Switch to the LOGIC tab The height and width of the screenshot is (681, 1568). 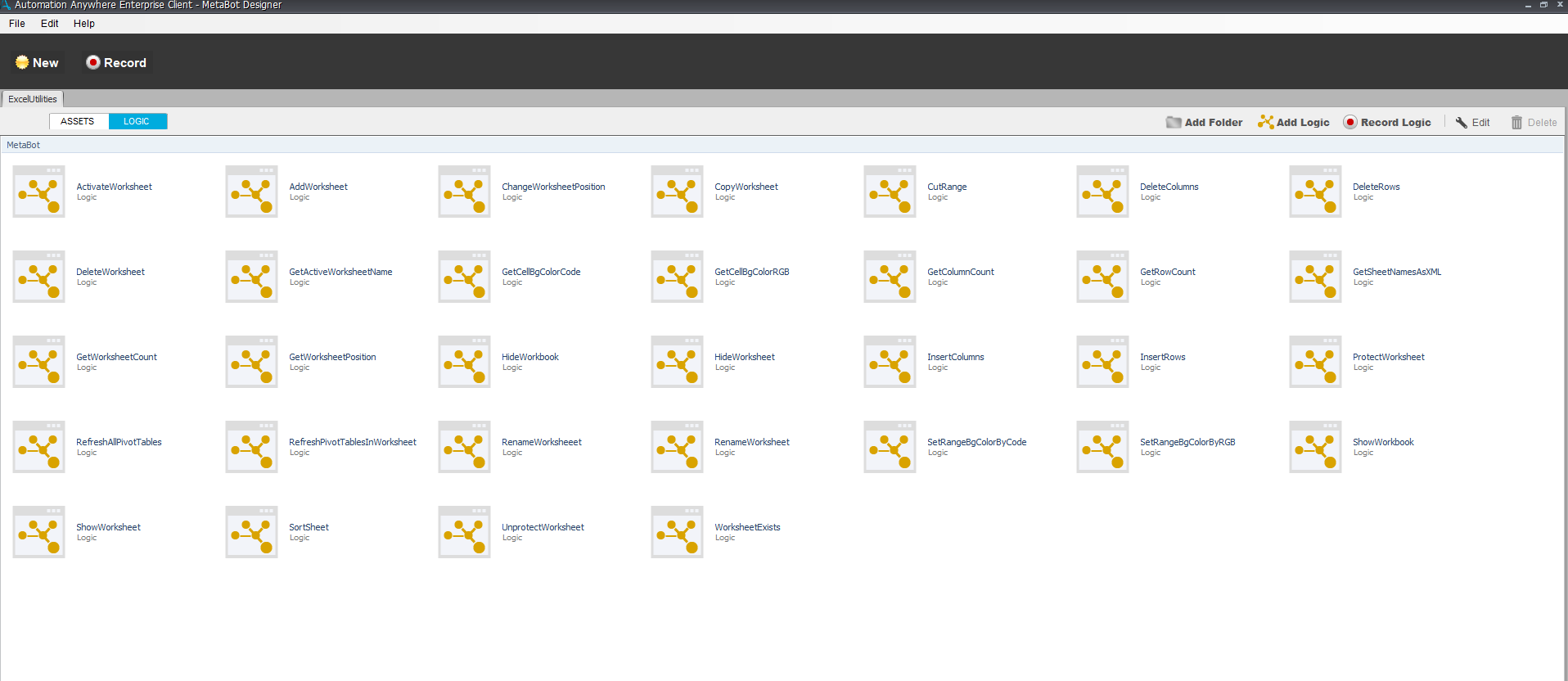pyautogui.click(x=137, y=121)
